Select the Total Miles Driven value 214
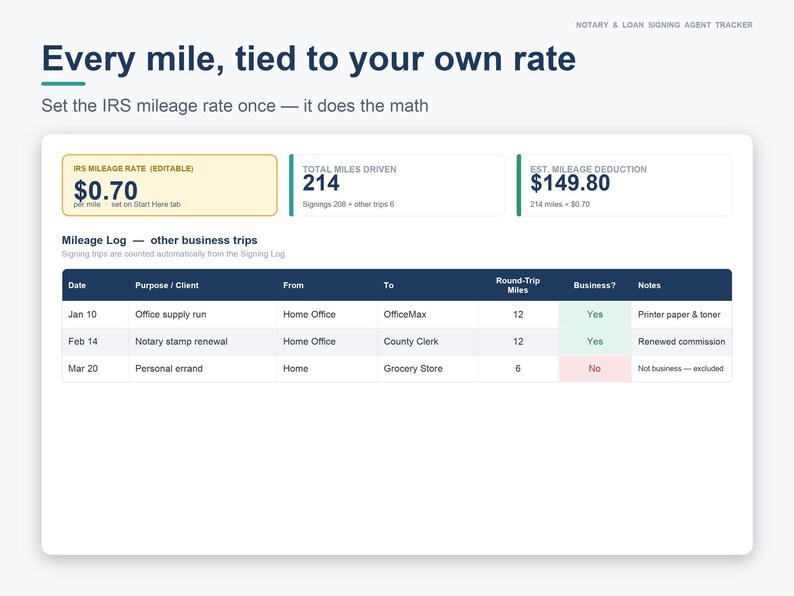 click(x=321, y=183)
